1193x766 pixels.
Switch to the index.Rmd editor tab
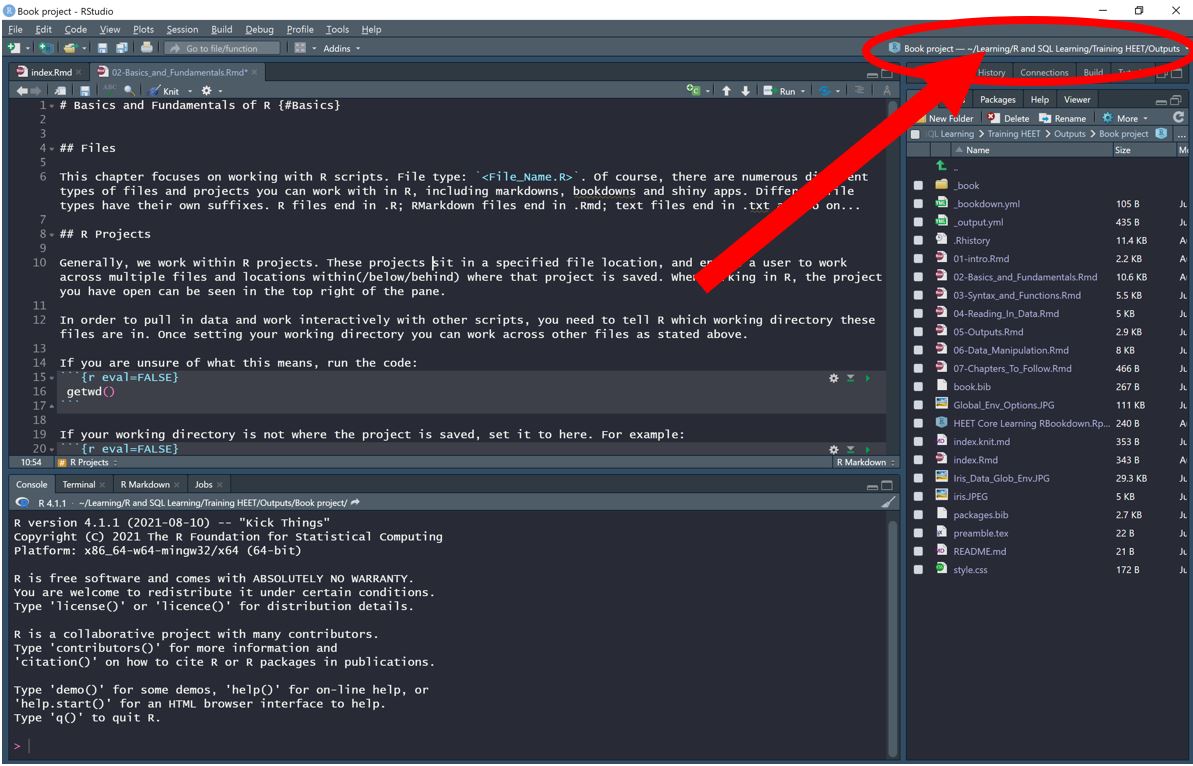(x=50, y=72)
